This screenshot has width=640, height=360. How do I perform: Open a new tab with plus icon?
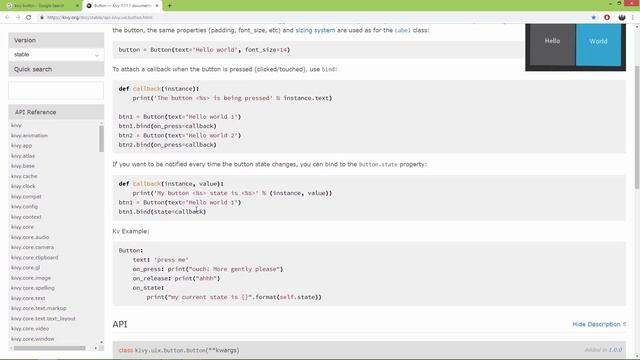click(169, 6)
